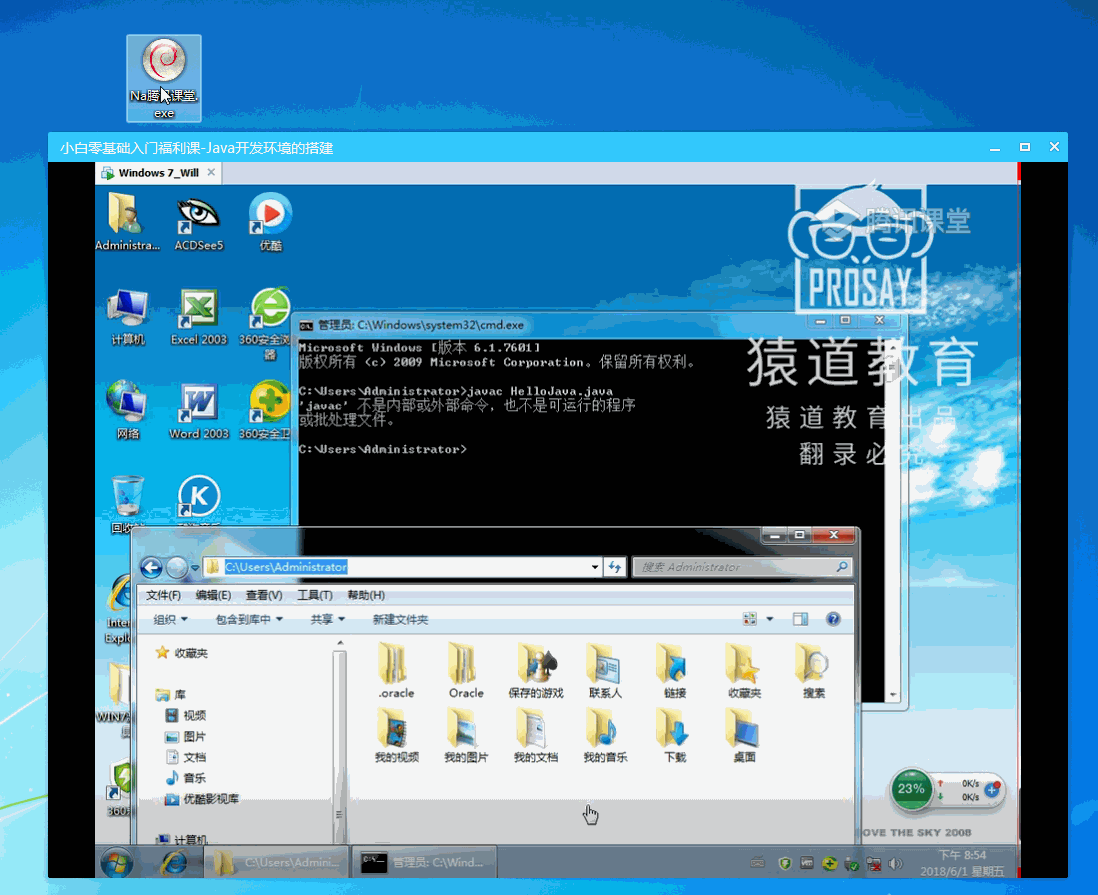Open the .oracle folder
Screen dimensions: 1098x895
[x=396, y=670]
